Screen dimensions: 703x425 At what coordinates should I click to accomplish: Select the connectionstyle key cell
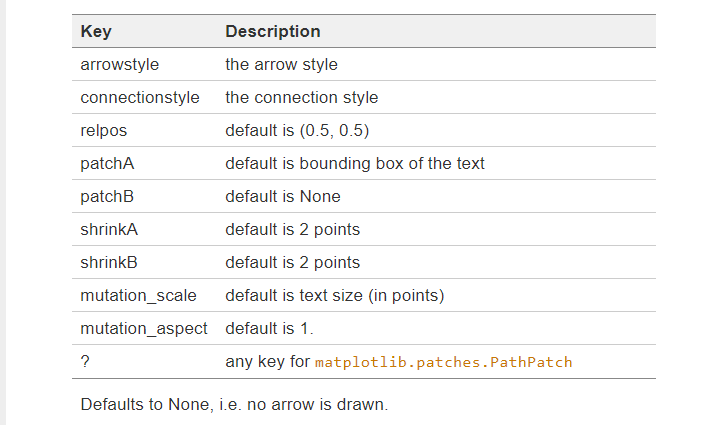pos(140,98)
